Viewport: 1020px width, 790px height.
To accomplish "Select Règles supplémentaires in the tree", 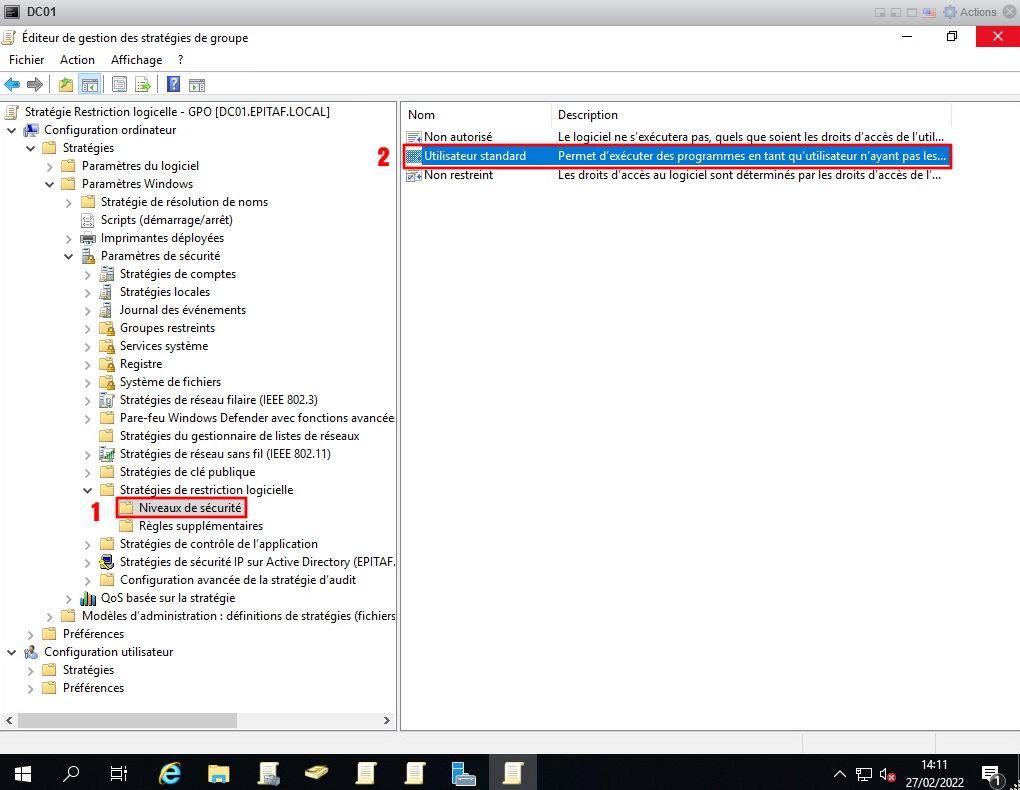I will [200, 526].
